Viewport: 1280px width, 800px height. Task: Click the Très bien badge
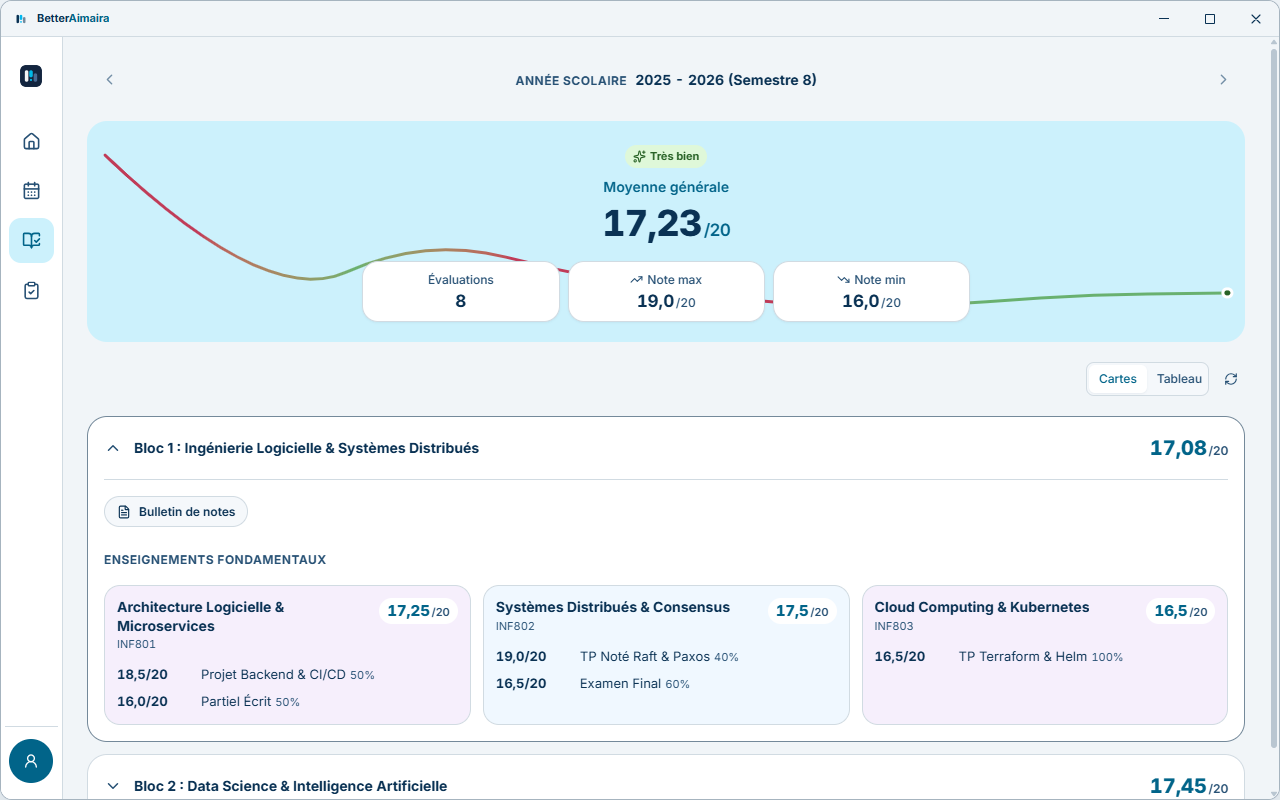[x=666, y=156]
